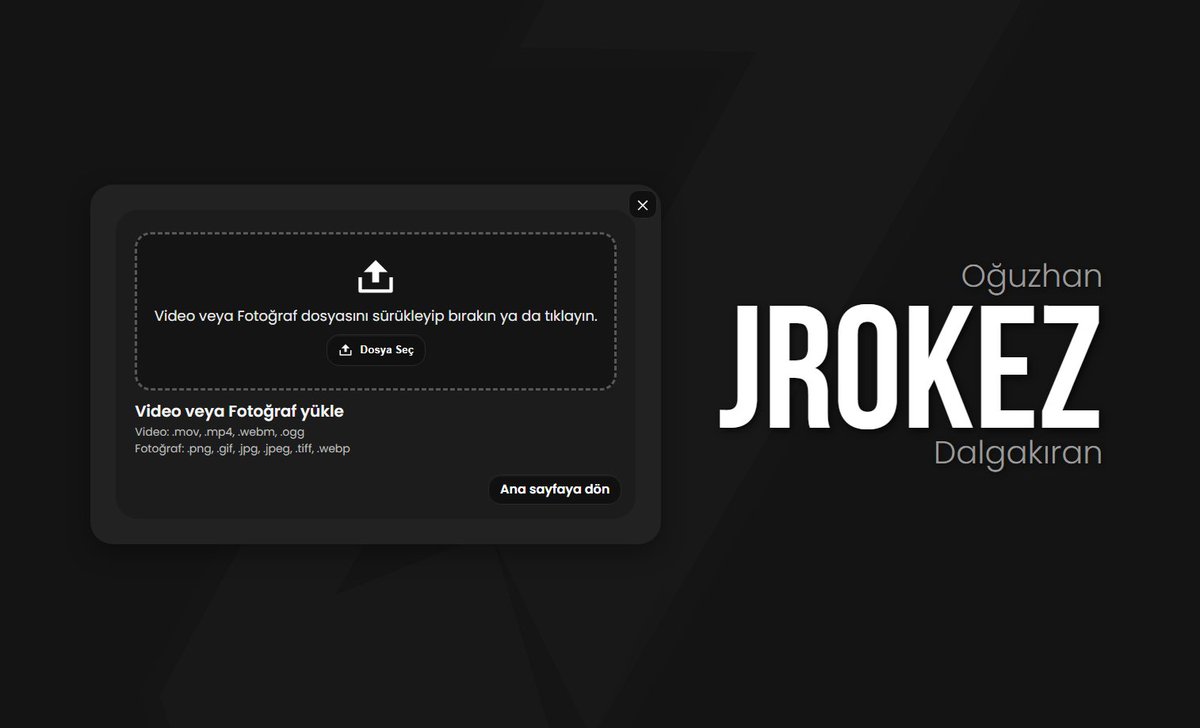
Task: Click the Video veya Fotoğraf yükle heading
Action: pos(240,411)
